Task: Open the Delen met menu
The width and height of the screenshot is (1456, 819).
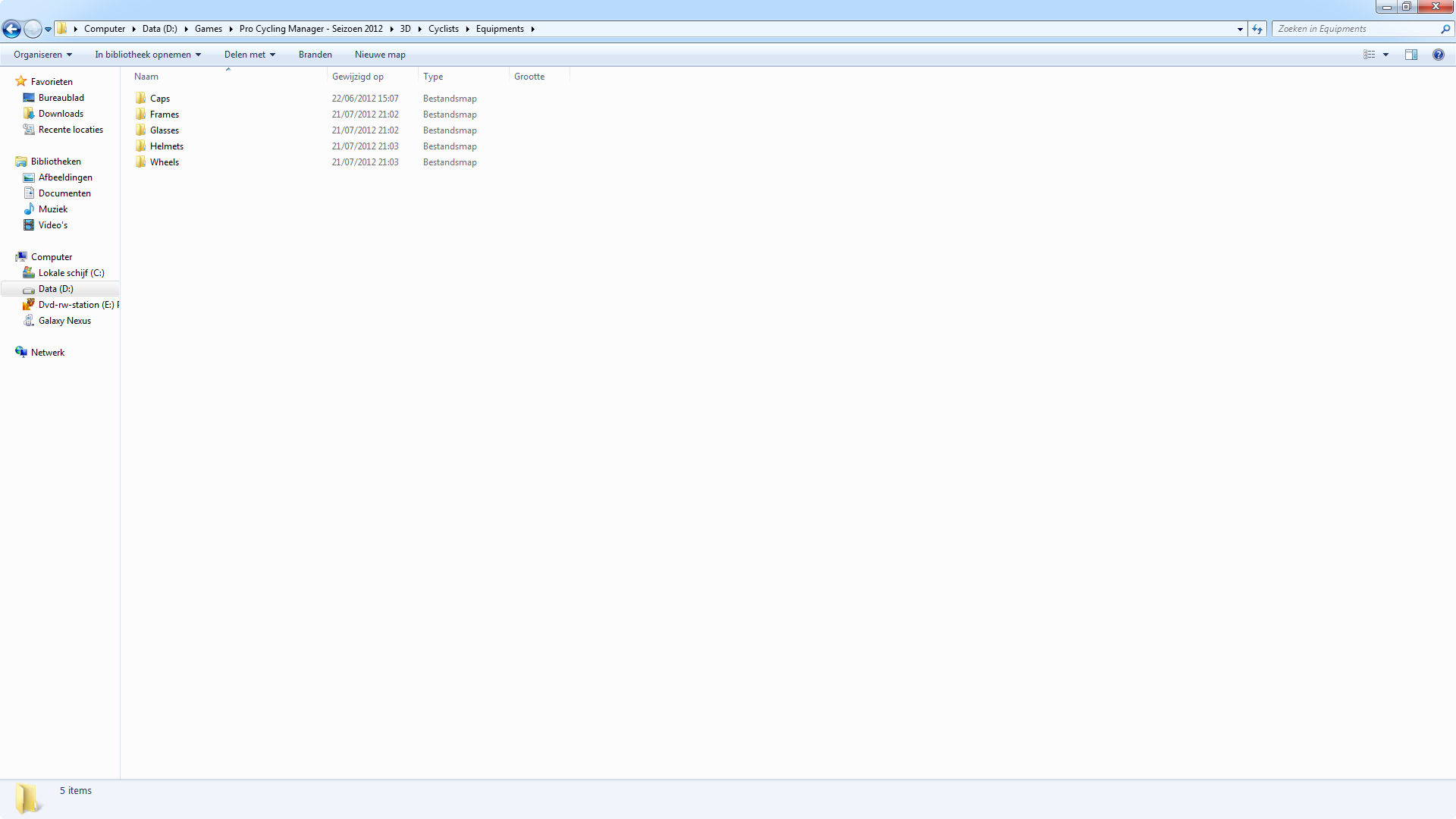Action: 249,55
